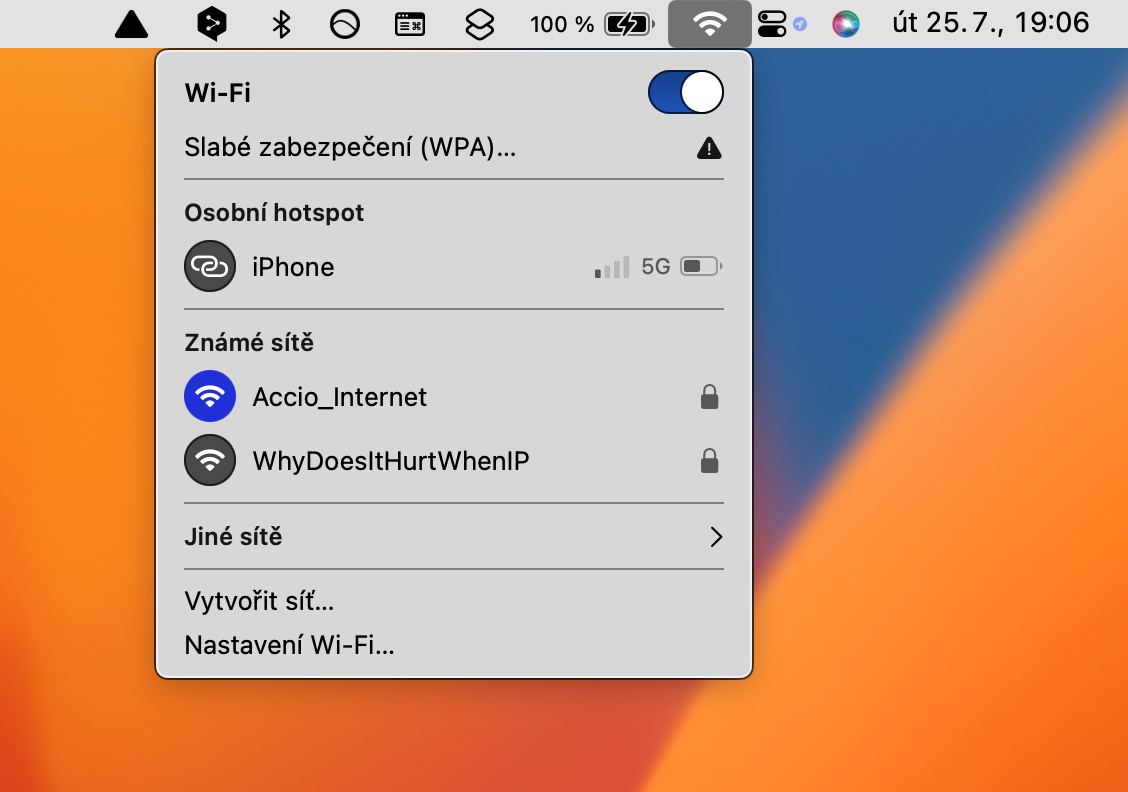Image resolution: width=1128 pixels, height=792 pixels.
Task: Click the weak security warning triangle icon
Action: [x=709, y=148]
